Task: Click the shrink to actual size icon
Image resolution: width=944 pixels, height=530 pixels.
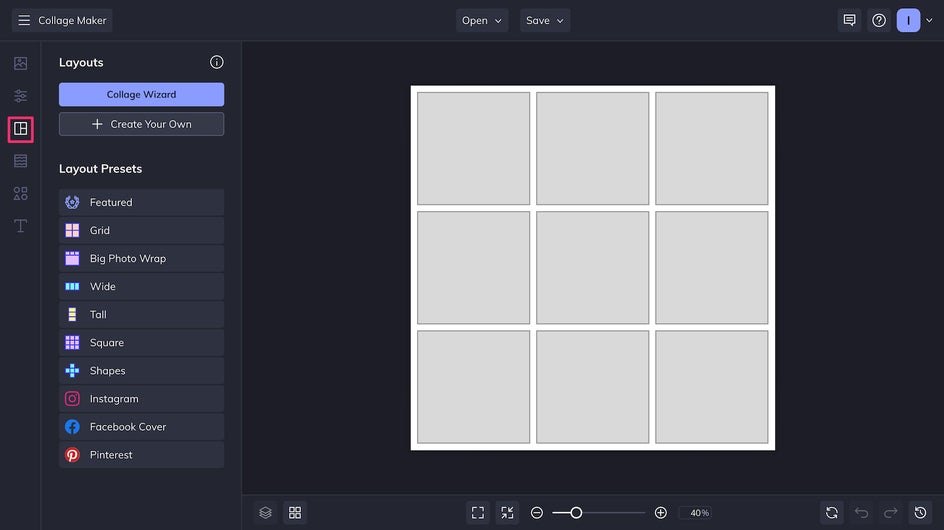Action: (508, 513)
